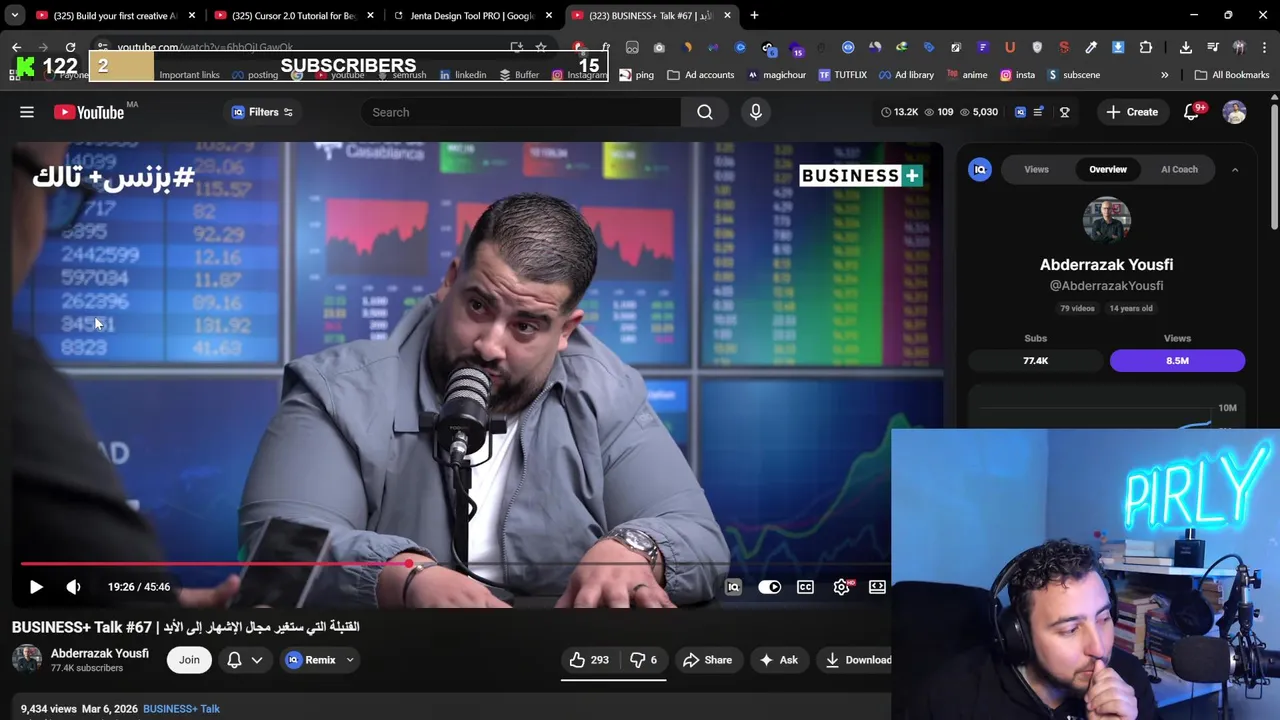Reload the current page

[70, 47]
